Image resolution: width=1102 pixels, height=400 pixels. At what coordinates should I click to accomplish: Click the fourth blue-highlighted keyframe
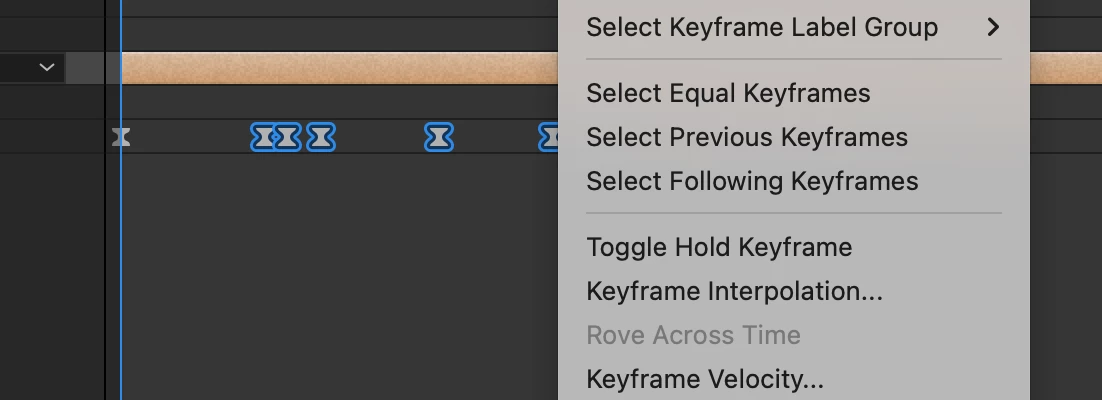tap(439, 137)
